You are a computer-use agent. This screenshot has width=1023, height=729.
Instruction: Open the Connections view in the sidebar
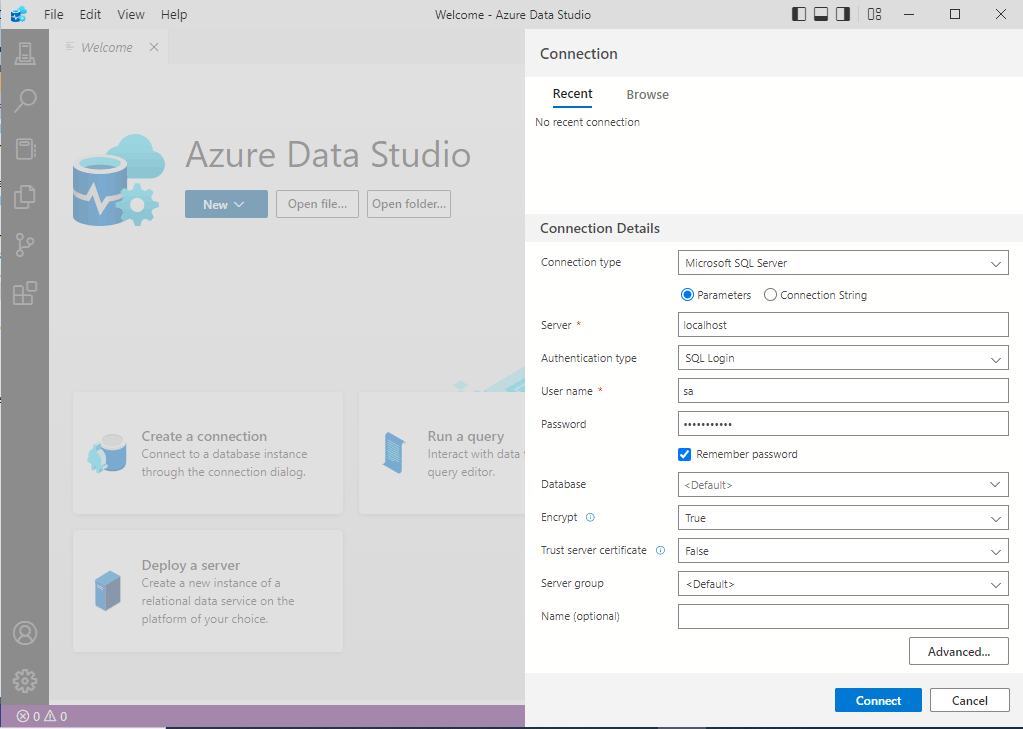click(25, 53)
